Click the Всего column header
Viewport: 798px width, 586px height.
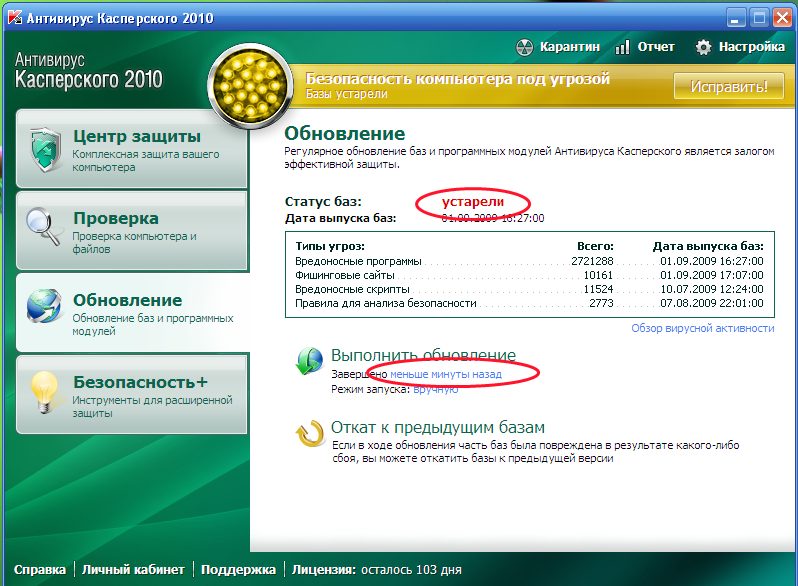[x=595, y=246]
